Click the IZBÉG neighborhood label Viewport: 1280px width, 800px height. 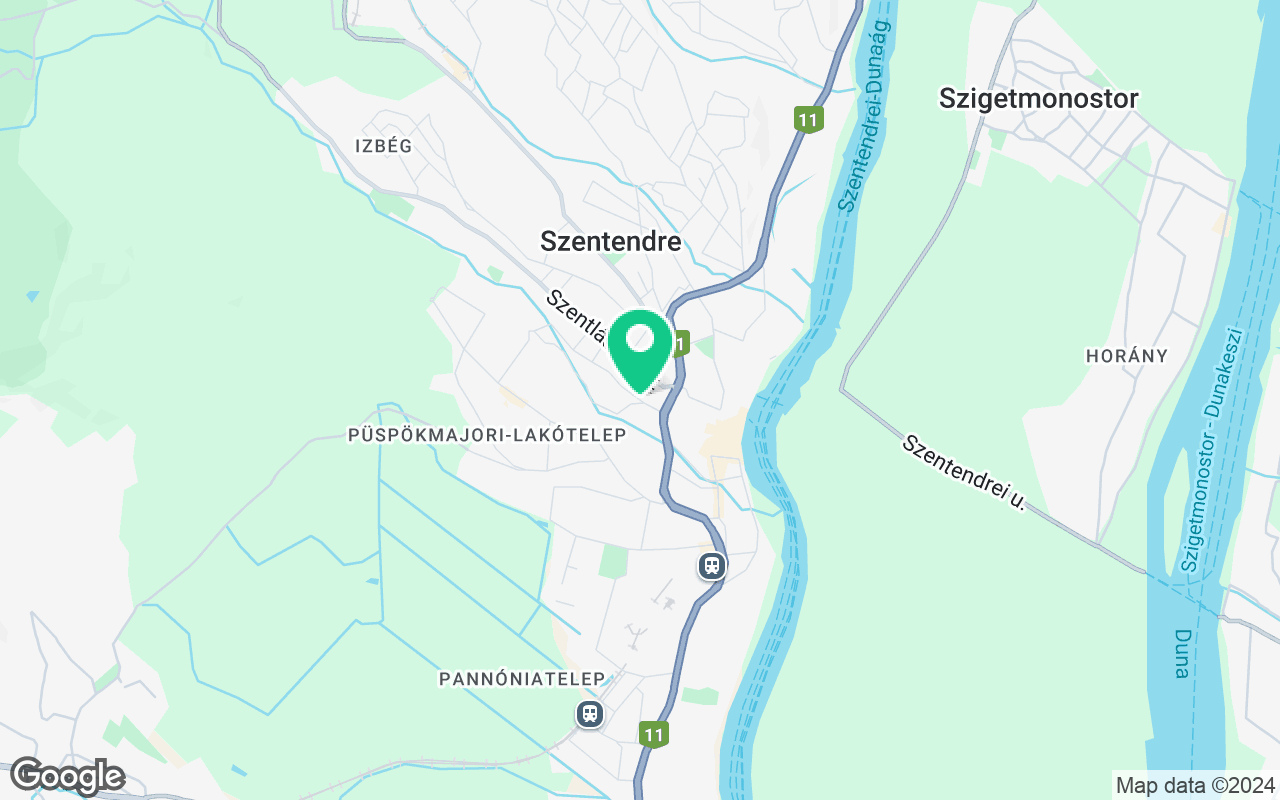[x=383, y=146]
